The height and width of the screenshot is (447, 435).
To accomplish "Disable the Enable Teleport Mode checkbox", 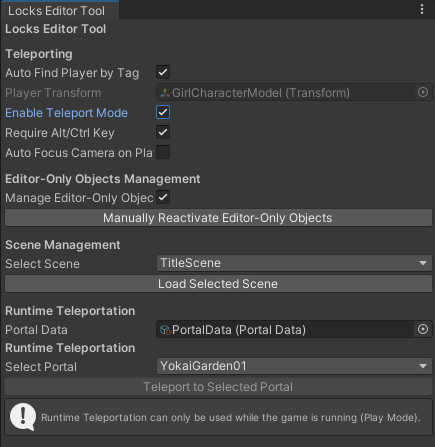I will coord(163,112).
